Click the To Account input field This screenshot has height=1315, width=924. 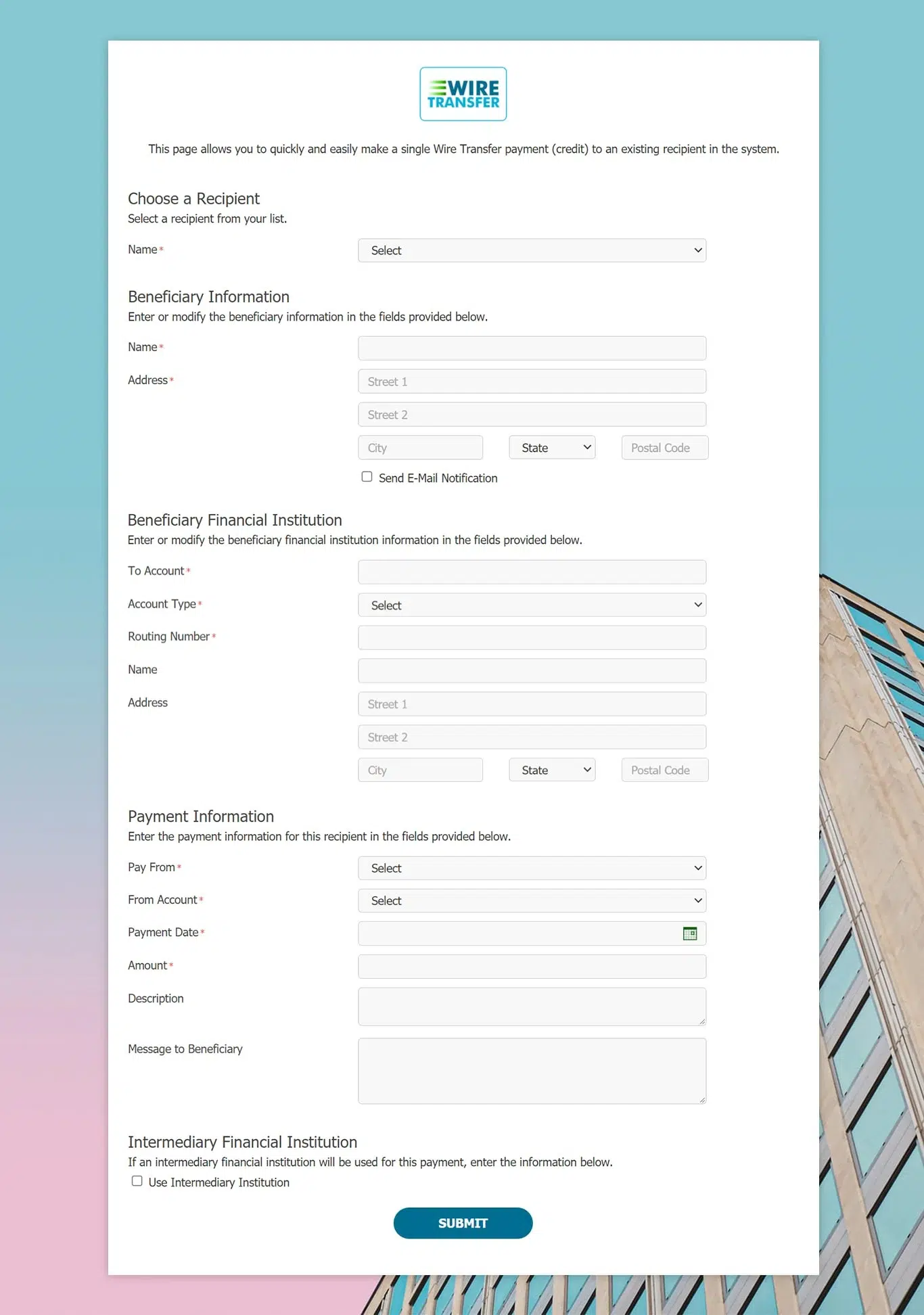click(x=532, y=572)
